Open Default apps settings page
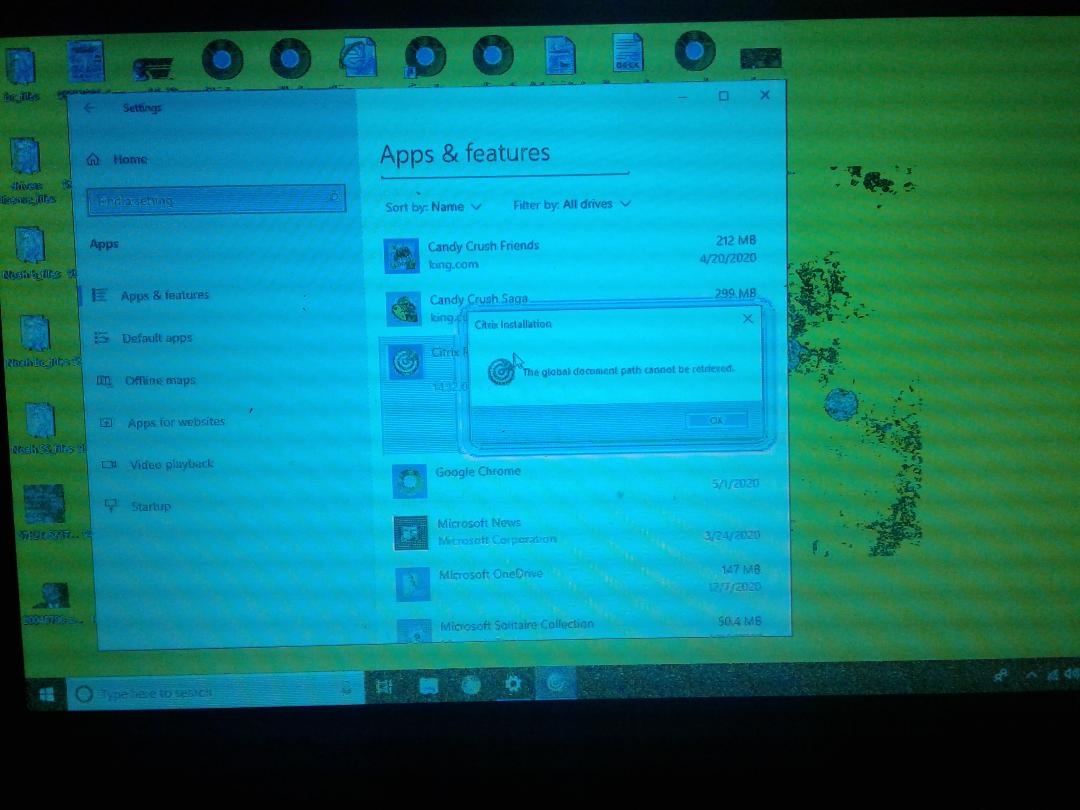Image resolution: width=1080 pixels, height=810 pixels. click(143, 338)
